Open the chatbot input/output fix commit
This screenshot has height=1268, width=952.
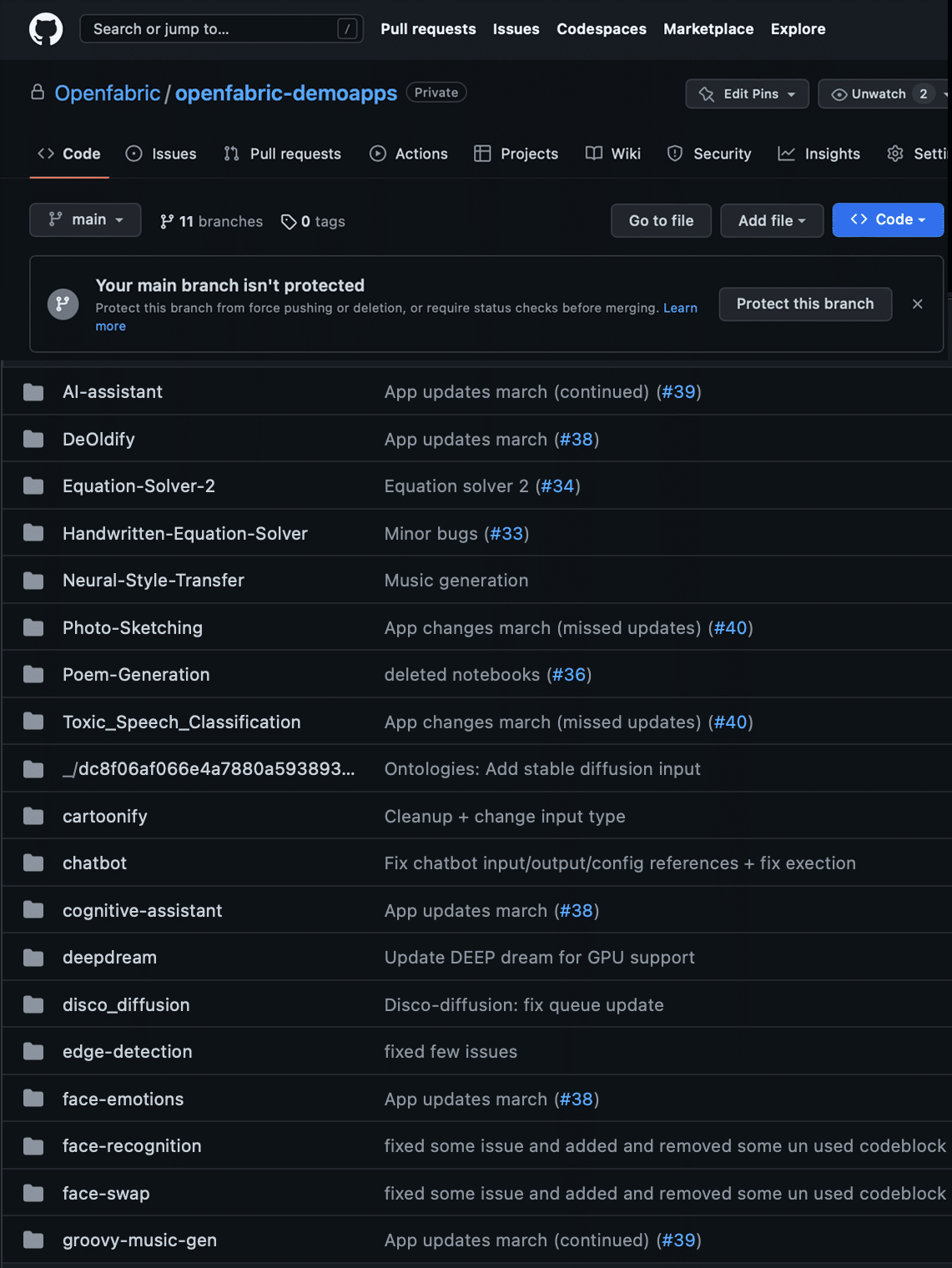[x=620, y=863]
